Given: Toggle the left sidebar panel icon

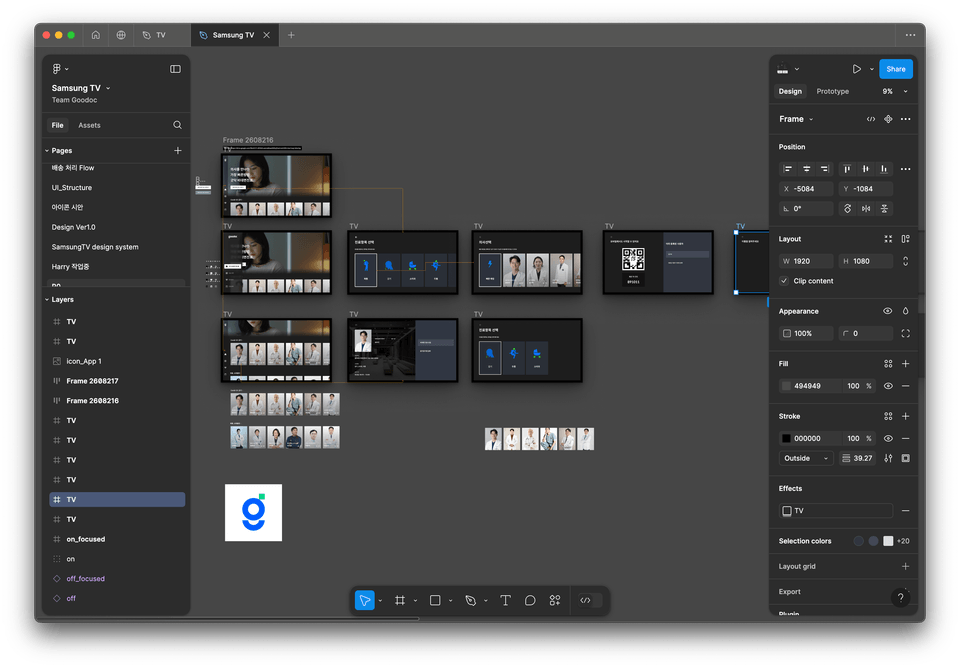Looking at the screenshot, I should (175, 69).
